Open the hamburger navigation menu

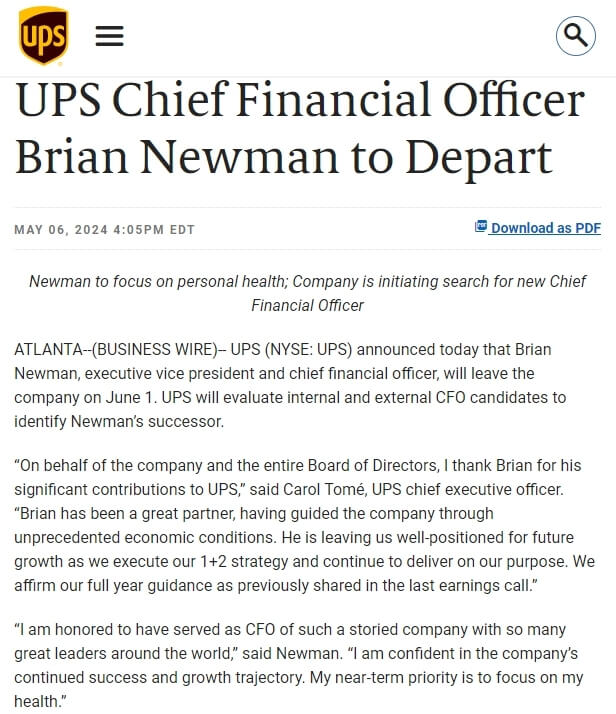109,36
